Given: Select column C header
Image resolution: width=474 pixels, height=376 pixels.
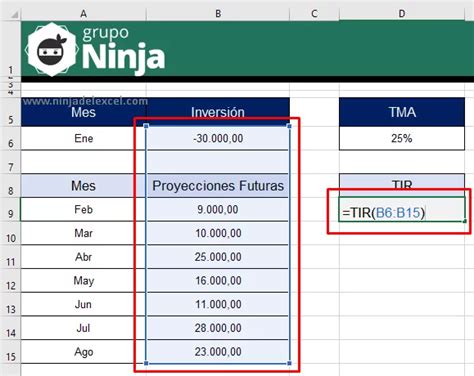Looking at the screenshot, I should [314, 14].
